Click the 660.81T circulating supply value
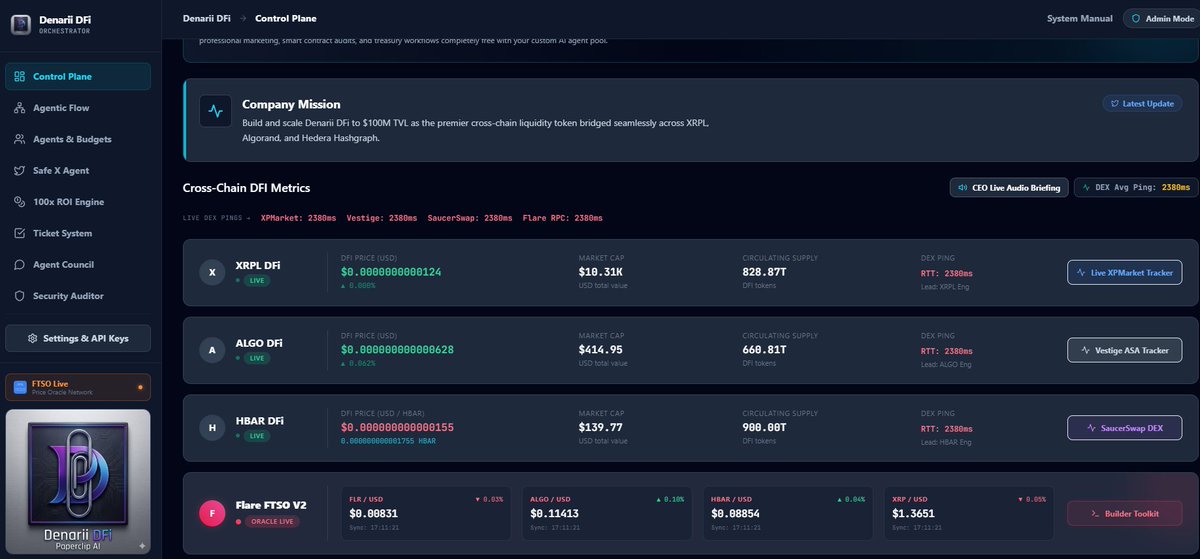 click(x=764, y=349)
